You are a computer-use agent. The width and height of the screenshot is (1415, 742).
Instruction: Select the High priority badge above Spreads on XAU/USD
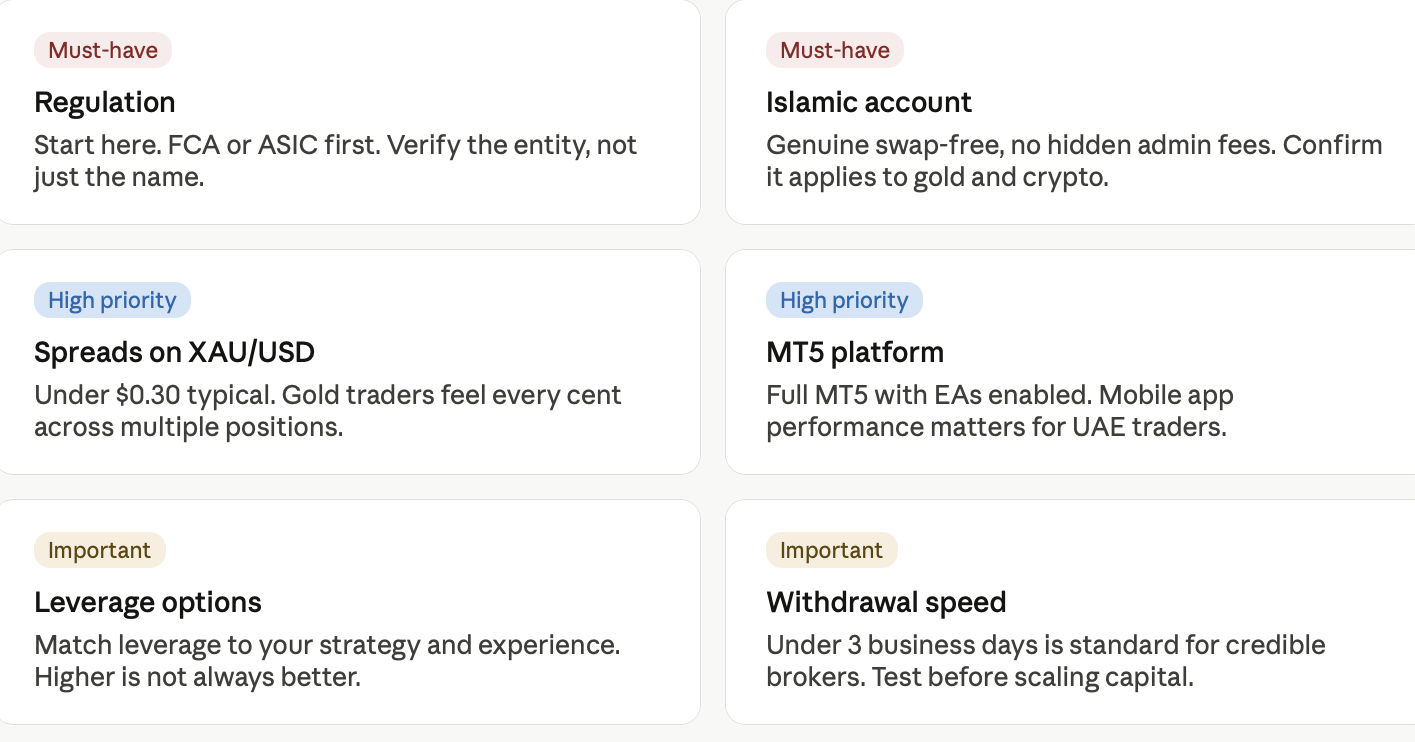pos(112,300)
